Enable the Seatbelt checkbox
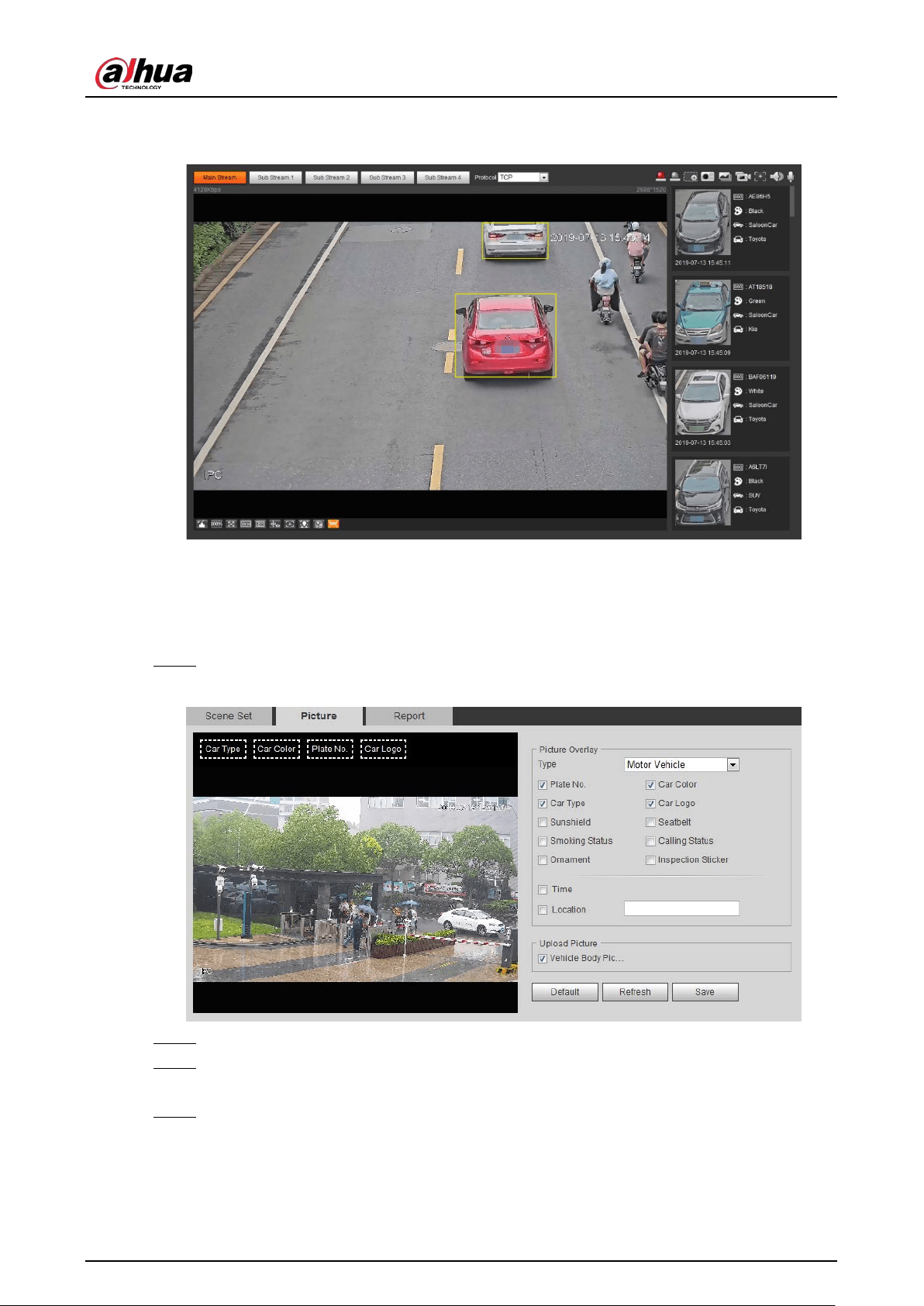Screen dimensions: 924x1306 650,822
